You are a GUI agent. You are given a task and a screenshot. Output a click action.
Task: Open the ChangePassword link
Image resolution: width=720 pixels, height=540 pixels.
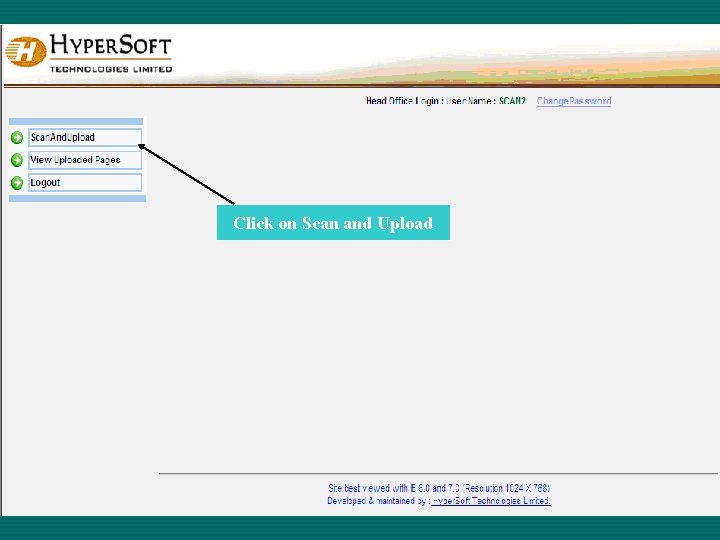click(574, 101)
